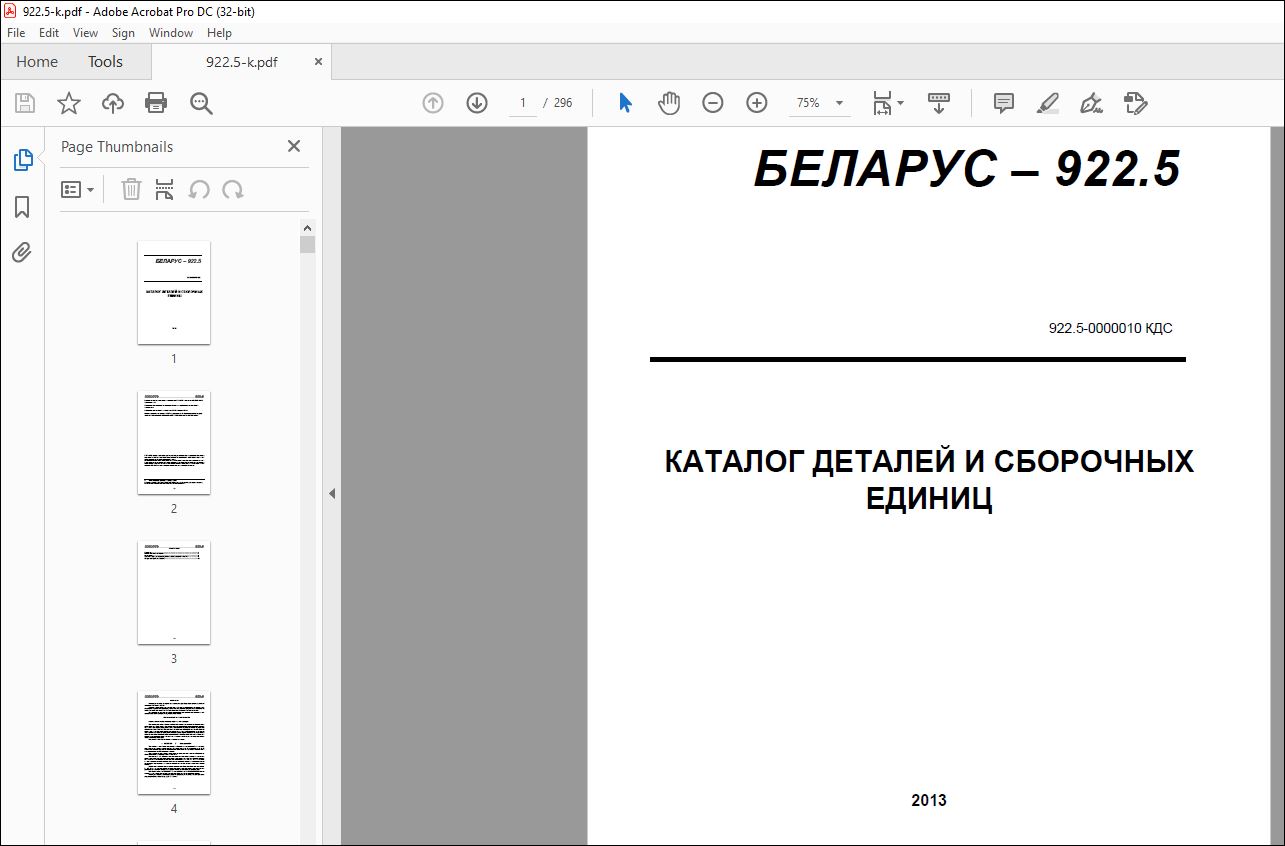Select the Highlight text tool
The image size is (1285, 846).
tap(1047, 103)
